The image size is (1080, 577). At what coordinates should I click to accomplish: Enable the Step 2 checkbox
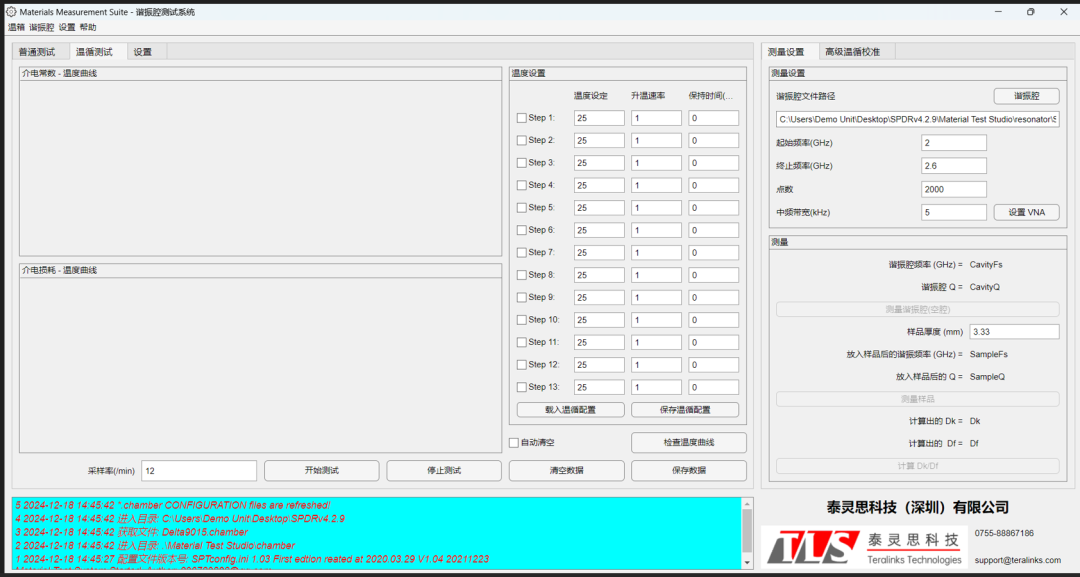[x=521, y=140]
